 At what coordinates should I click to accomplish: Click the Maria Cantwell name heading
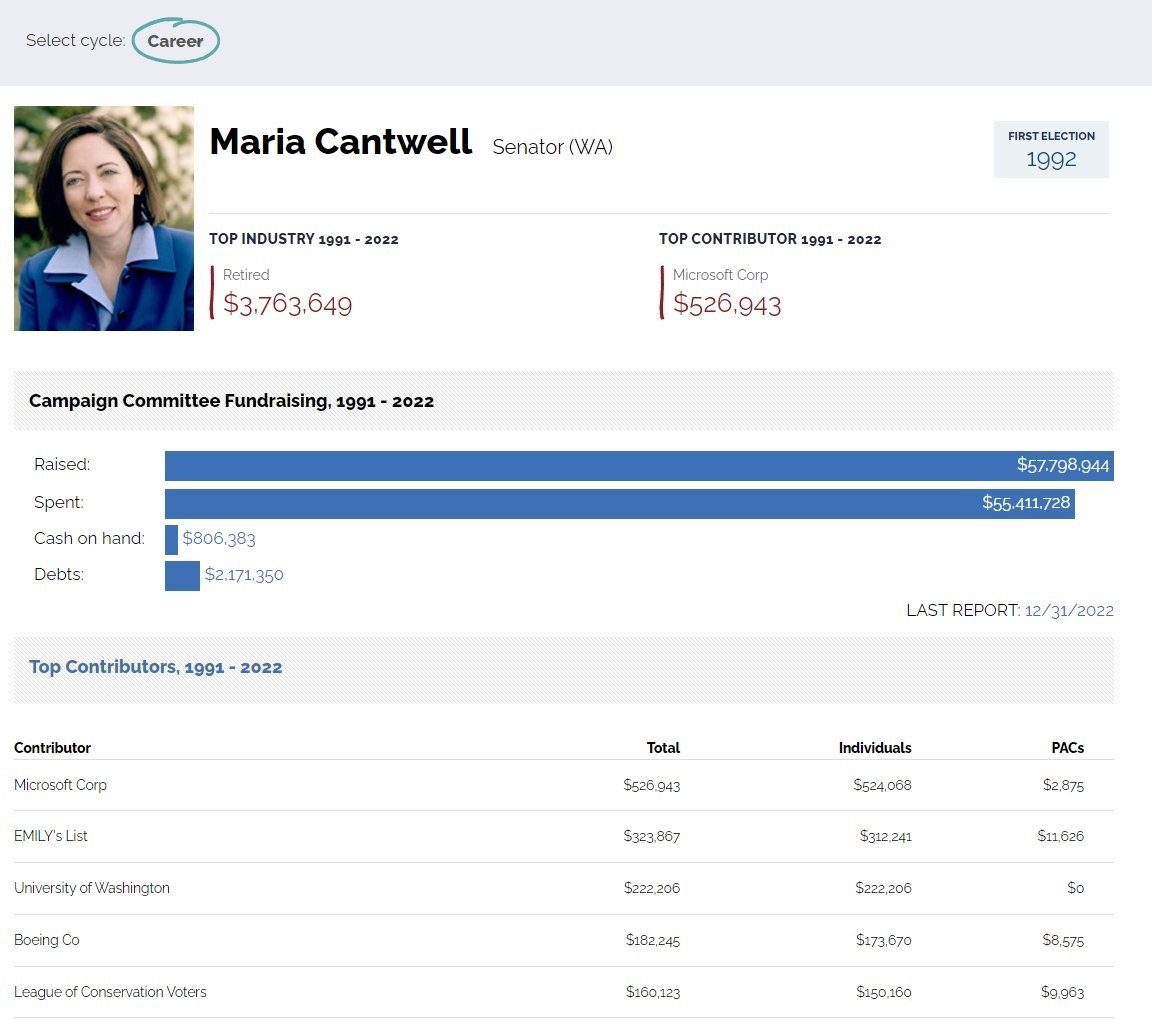[x=340, y=141]
